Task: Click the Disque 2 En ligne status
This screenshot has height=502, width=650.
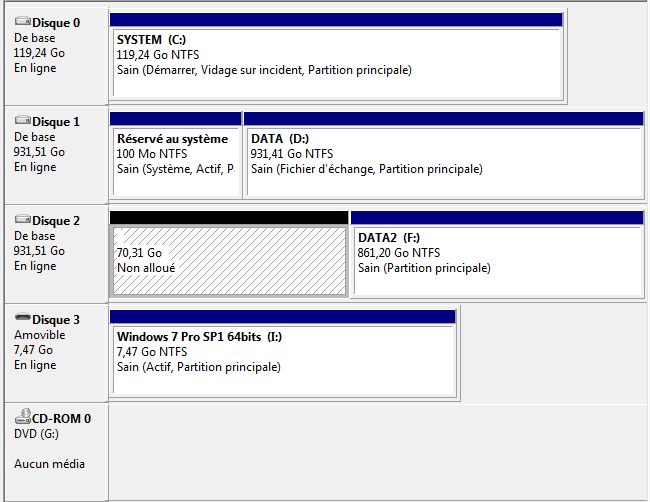Action: click(35, 266)
